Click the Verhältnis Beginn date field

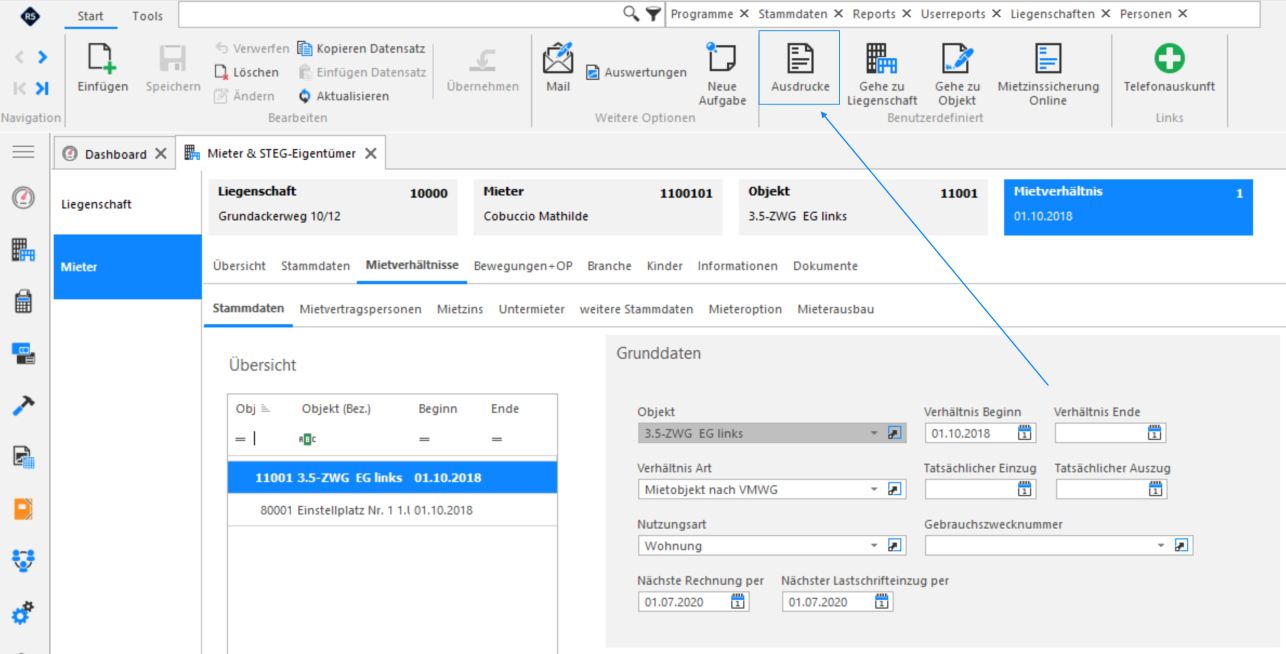(x=980, y=433)
